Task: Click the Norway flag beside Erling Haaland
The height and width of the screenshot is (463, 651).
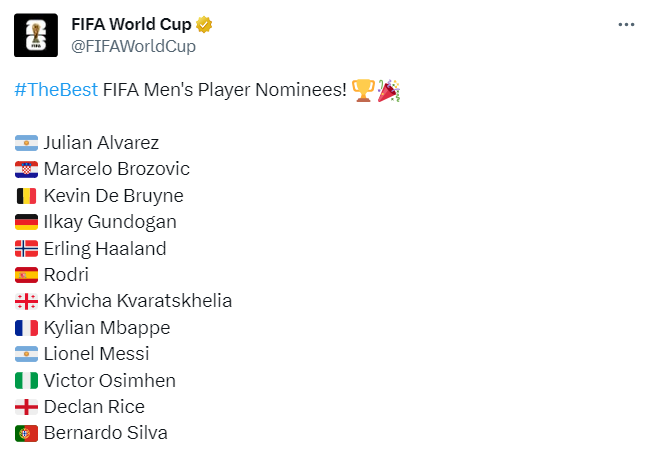Action: click(27, 249)
